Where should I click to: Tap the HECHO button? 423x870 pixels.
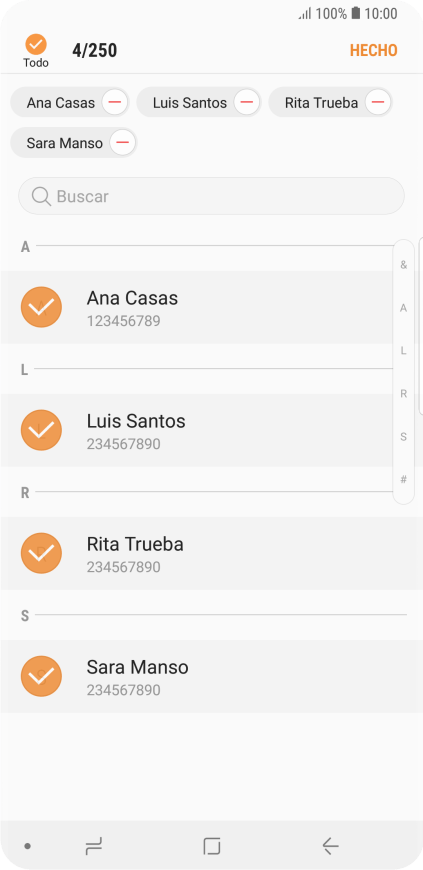(x=374, y=50)
